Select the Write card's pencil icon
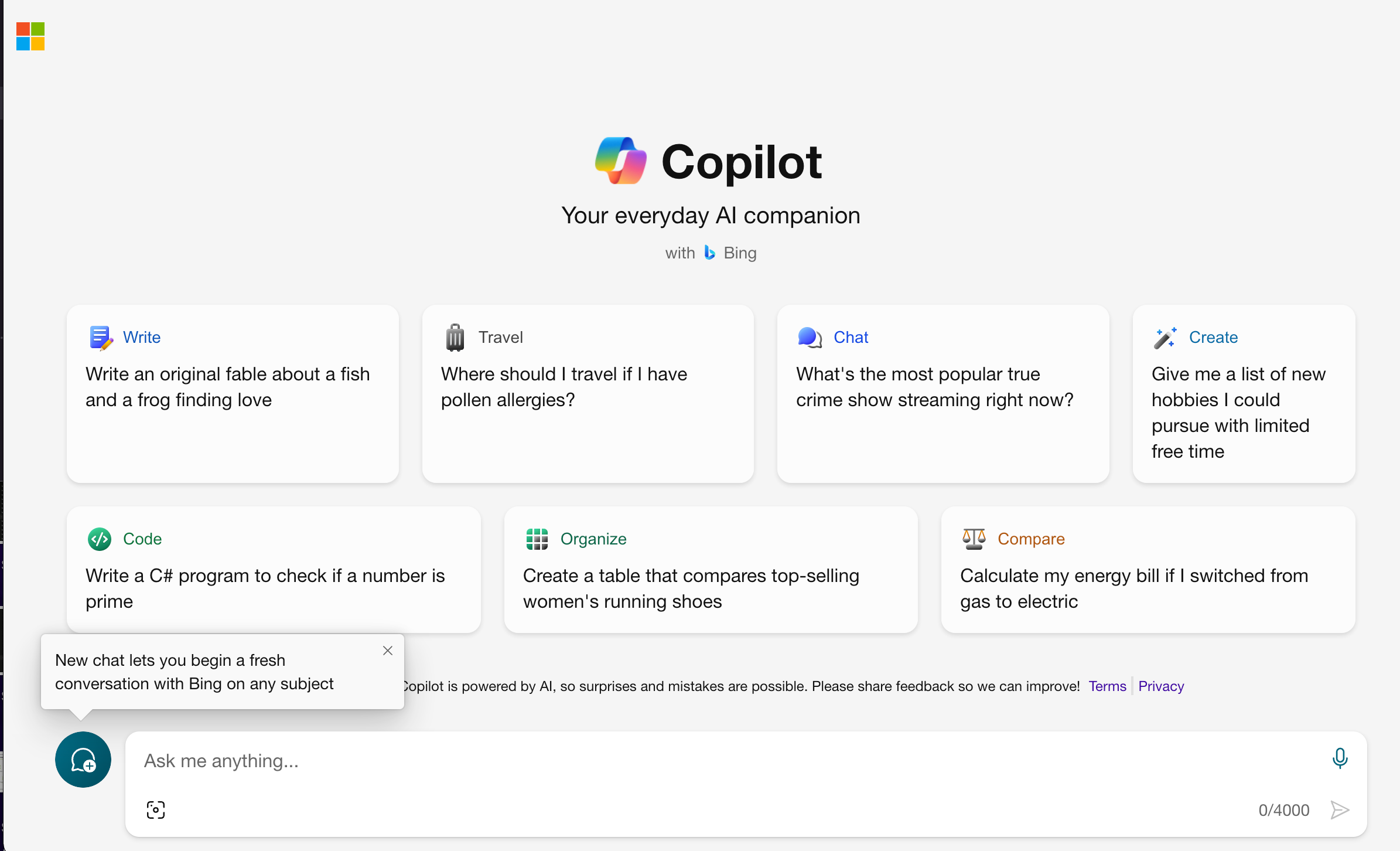 tap(100, 338)
